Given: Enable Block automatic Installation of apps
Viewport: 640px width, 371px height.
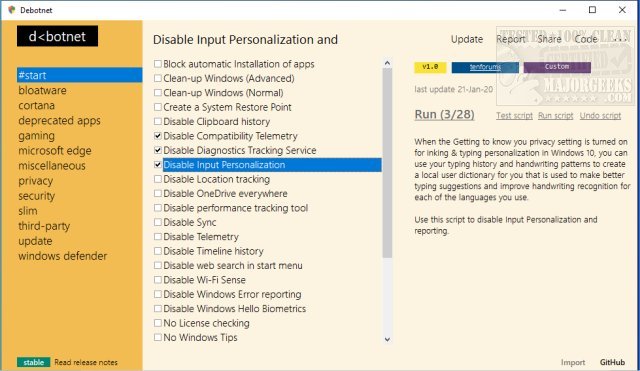Looking at the screenshot, I should pyautogui.click(x=158, y=64).
